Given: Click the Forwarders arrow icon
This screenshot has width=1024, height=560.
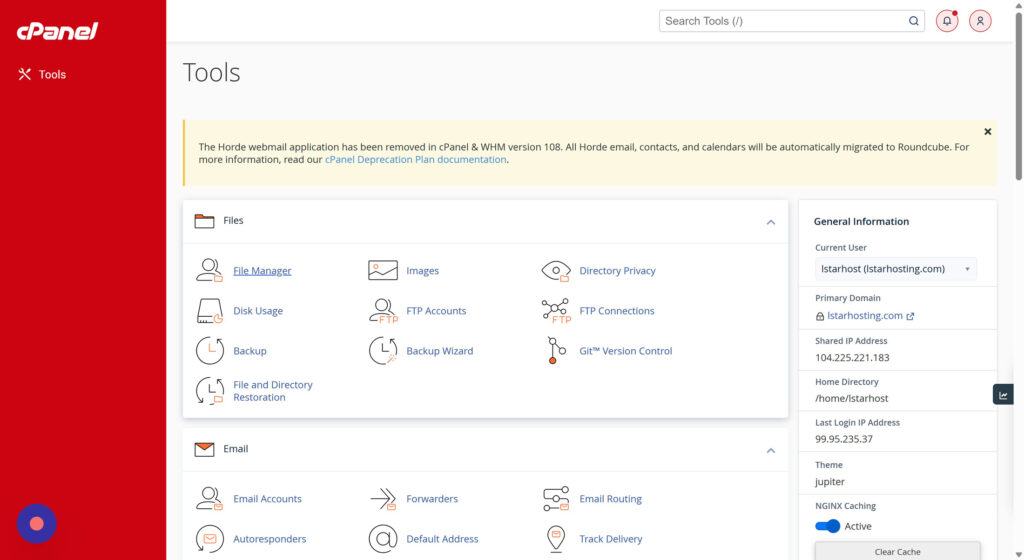Looking at the screenshot, I should pyautogui.click(x=383, y=499).
